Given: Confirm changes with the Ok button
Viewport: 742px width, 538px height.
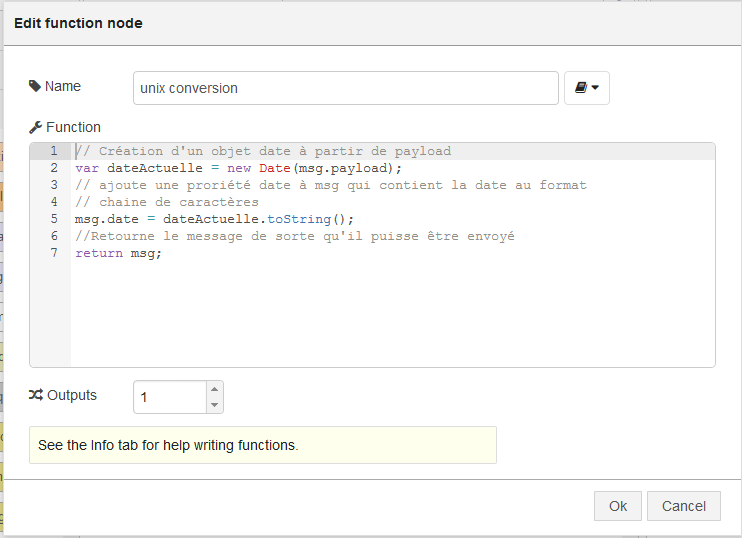Looking at the screenshot, I should pyautogui.click(x=618, y=506).
